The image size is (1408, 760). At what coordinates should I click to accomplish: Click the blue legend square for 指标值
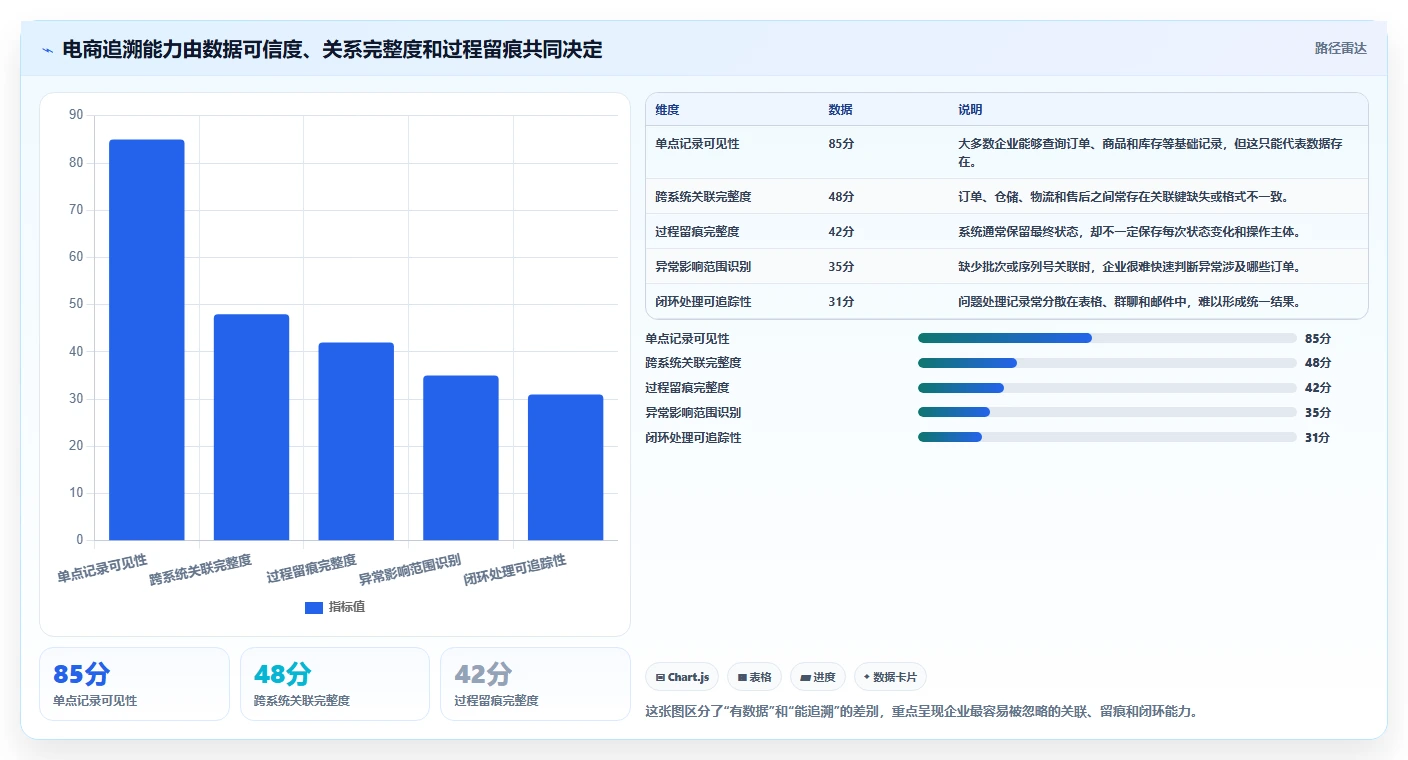point(314,607)
